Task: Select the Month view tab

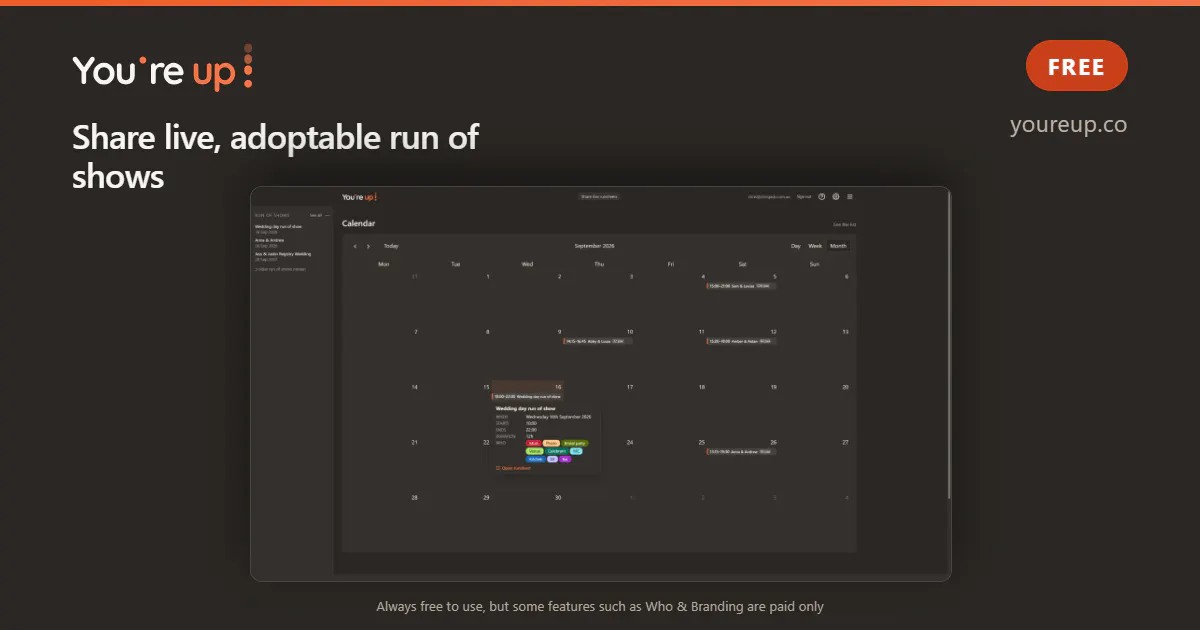Action: (x=838, y=246)
